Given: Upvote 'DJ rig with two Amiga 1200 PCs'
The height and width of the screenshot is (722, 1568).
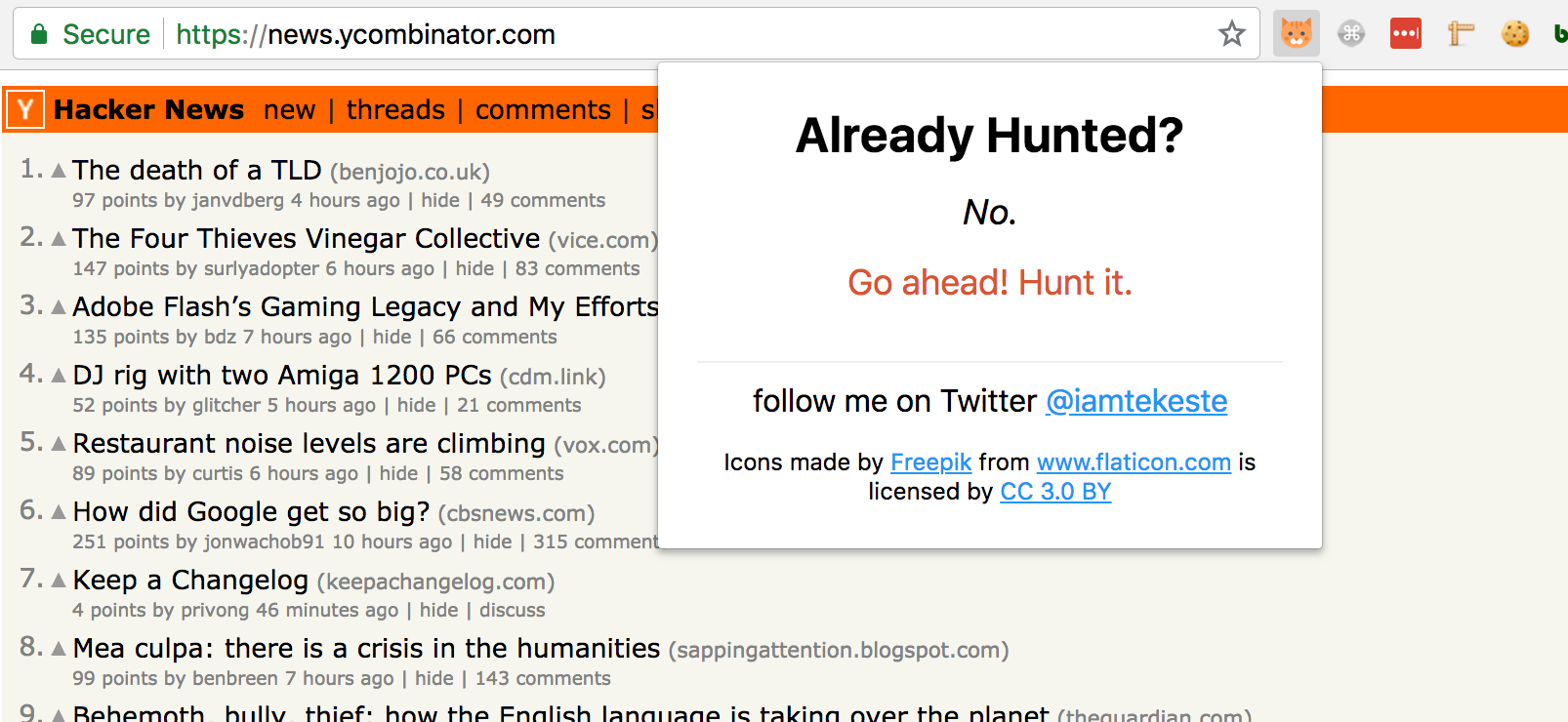Looking at the screenshot, I should click(59, 376).
